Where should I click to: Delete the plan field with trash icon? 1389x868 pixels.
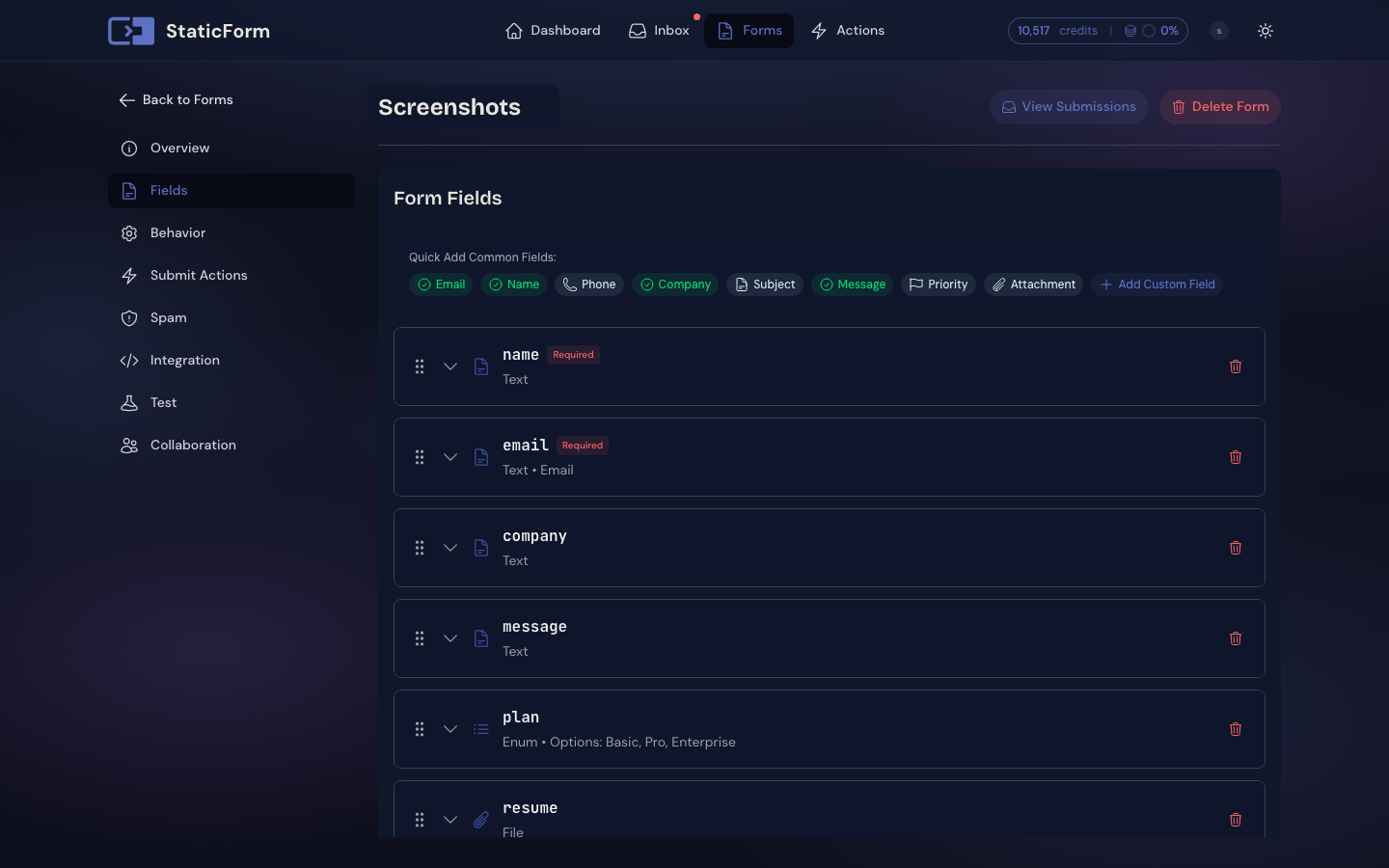1236,729
